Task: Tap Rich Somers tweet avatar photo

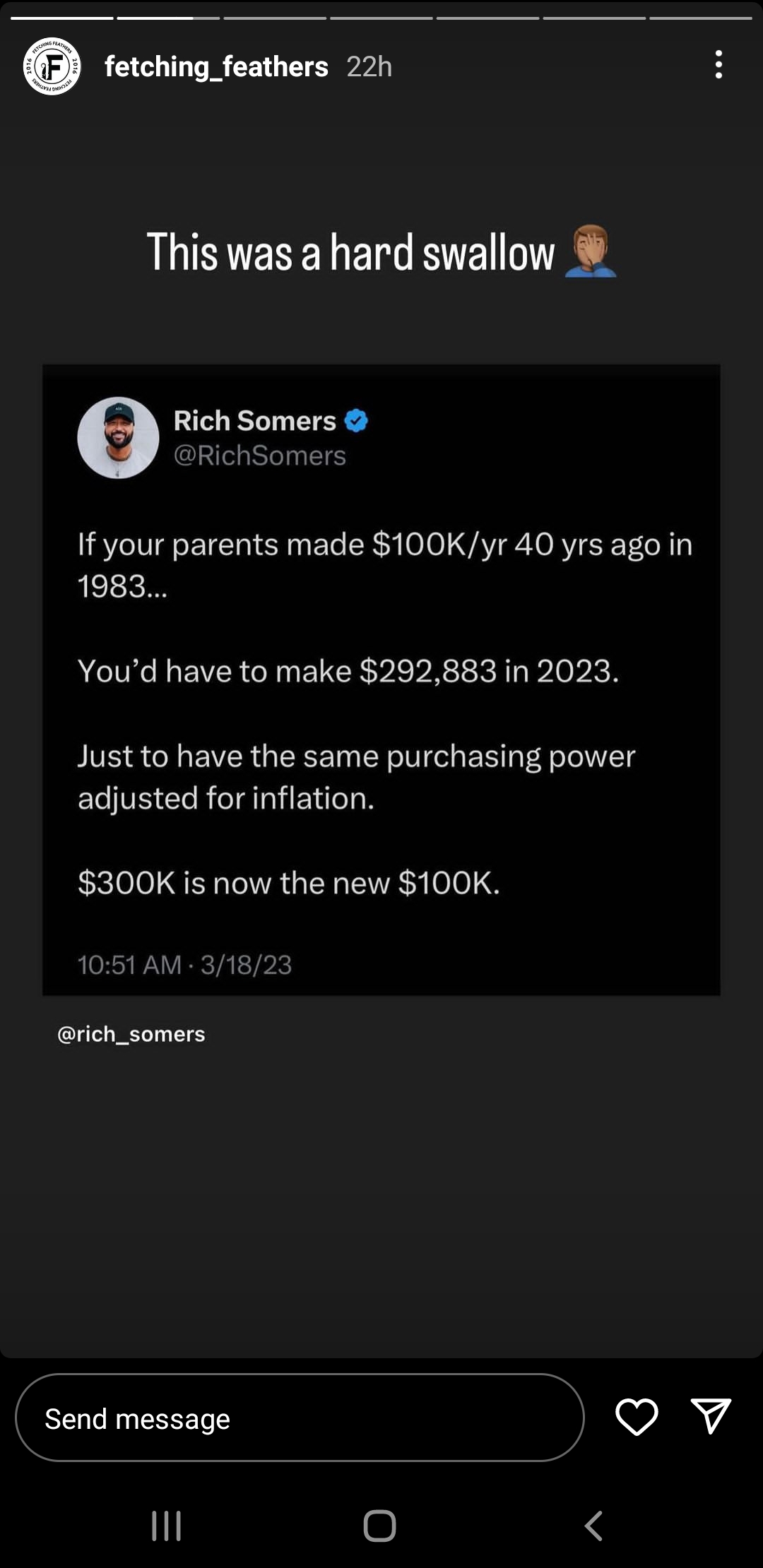Action: point(118,438)
